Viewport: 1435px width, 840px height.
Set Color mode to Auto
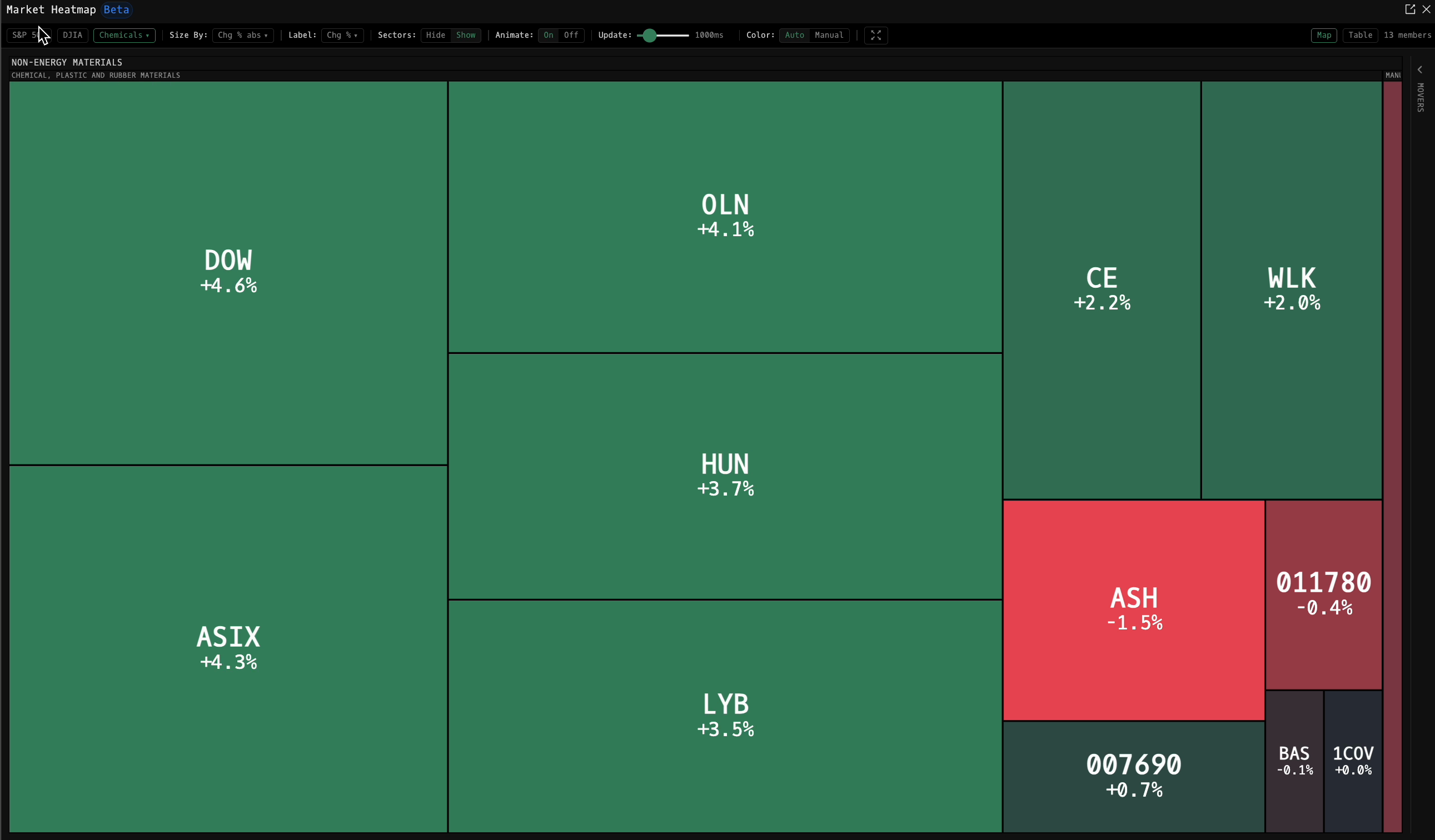tap(794, 36)
